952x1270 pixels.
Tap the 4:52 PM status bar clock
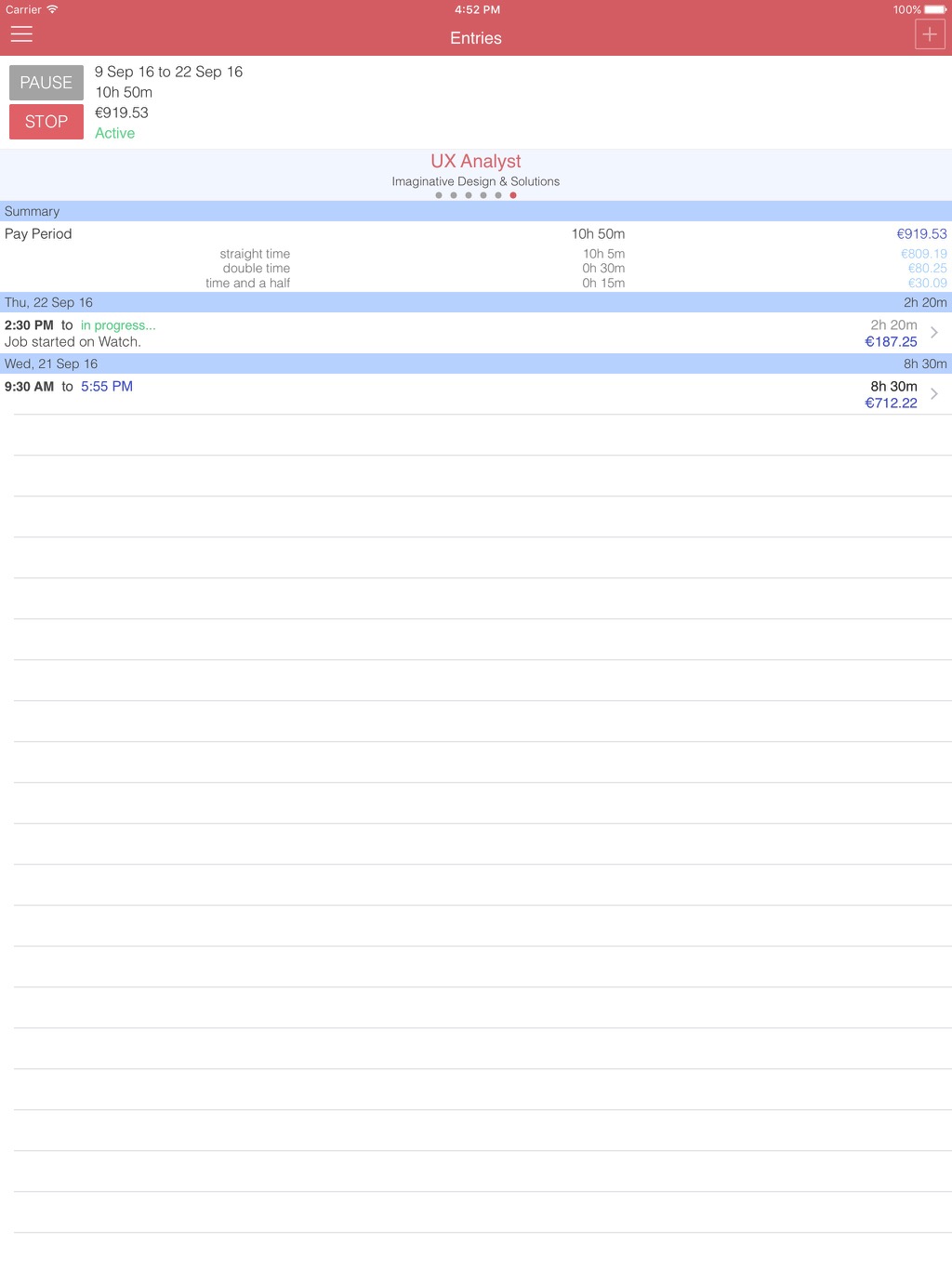[x=477, y=9]
